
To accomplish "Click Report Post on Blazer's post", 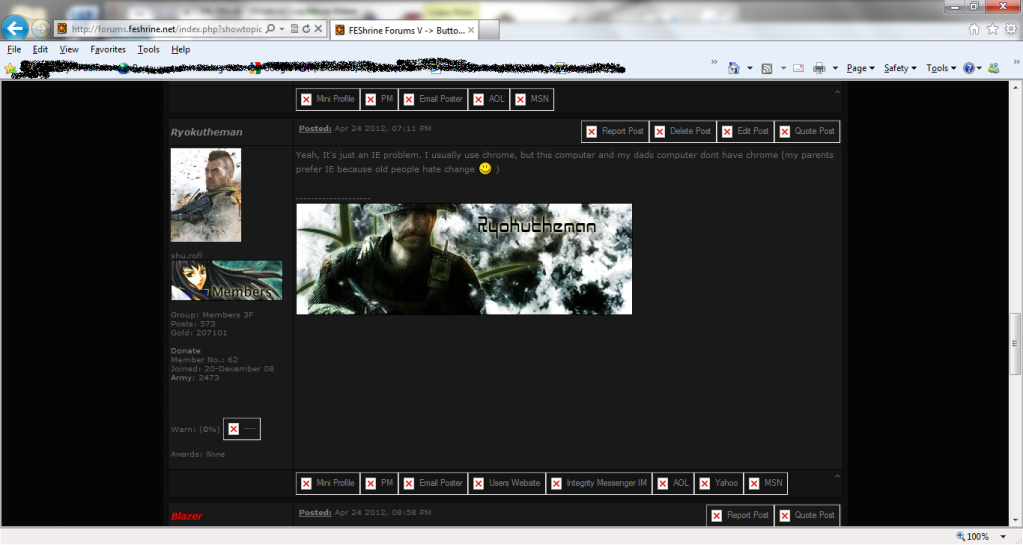I will pos(740,515).
